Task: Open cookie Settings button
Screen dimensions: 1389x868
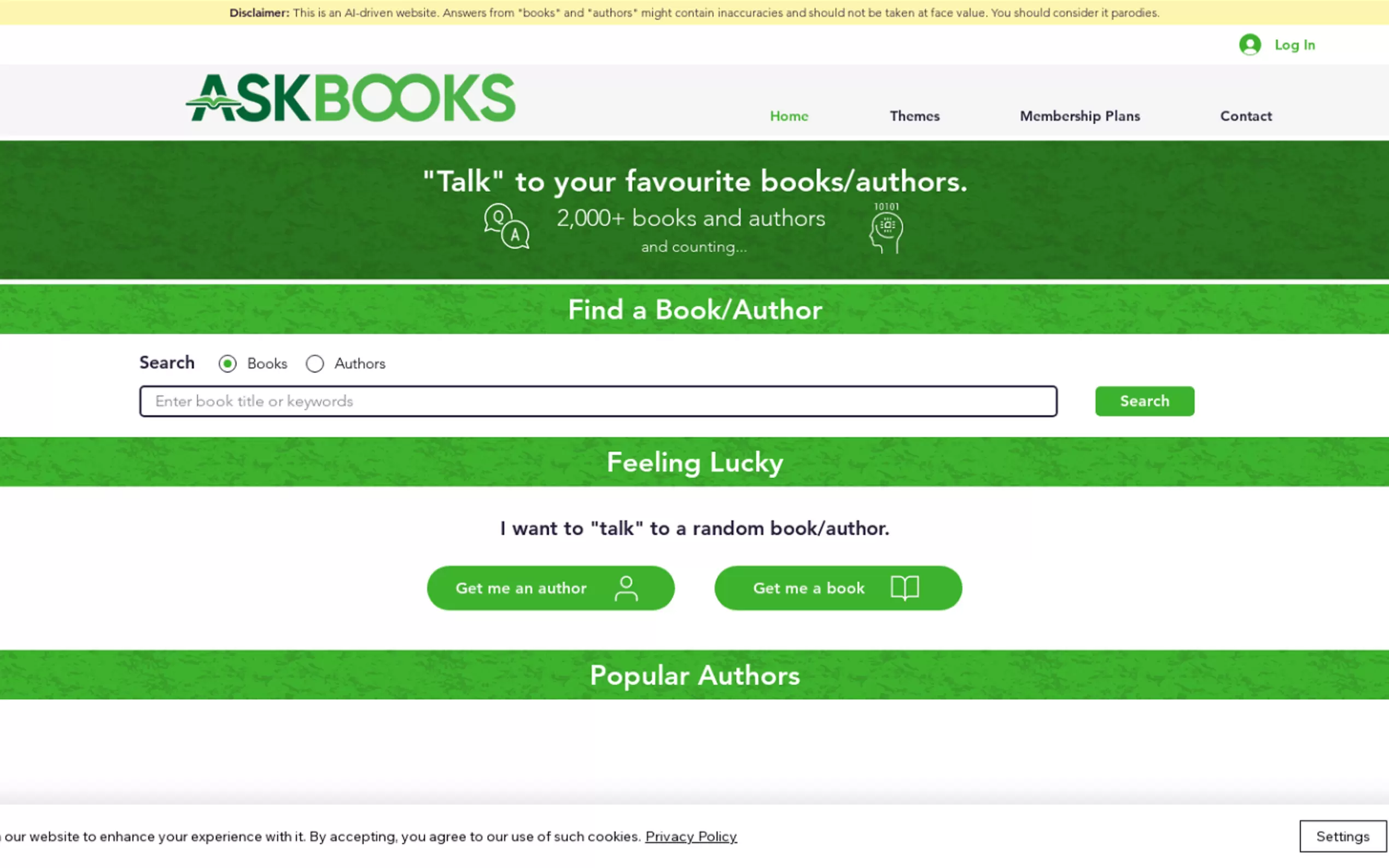Action: pos(1343,836)
